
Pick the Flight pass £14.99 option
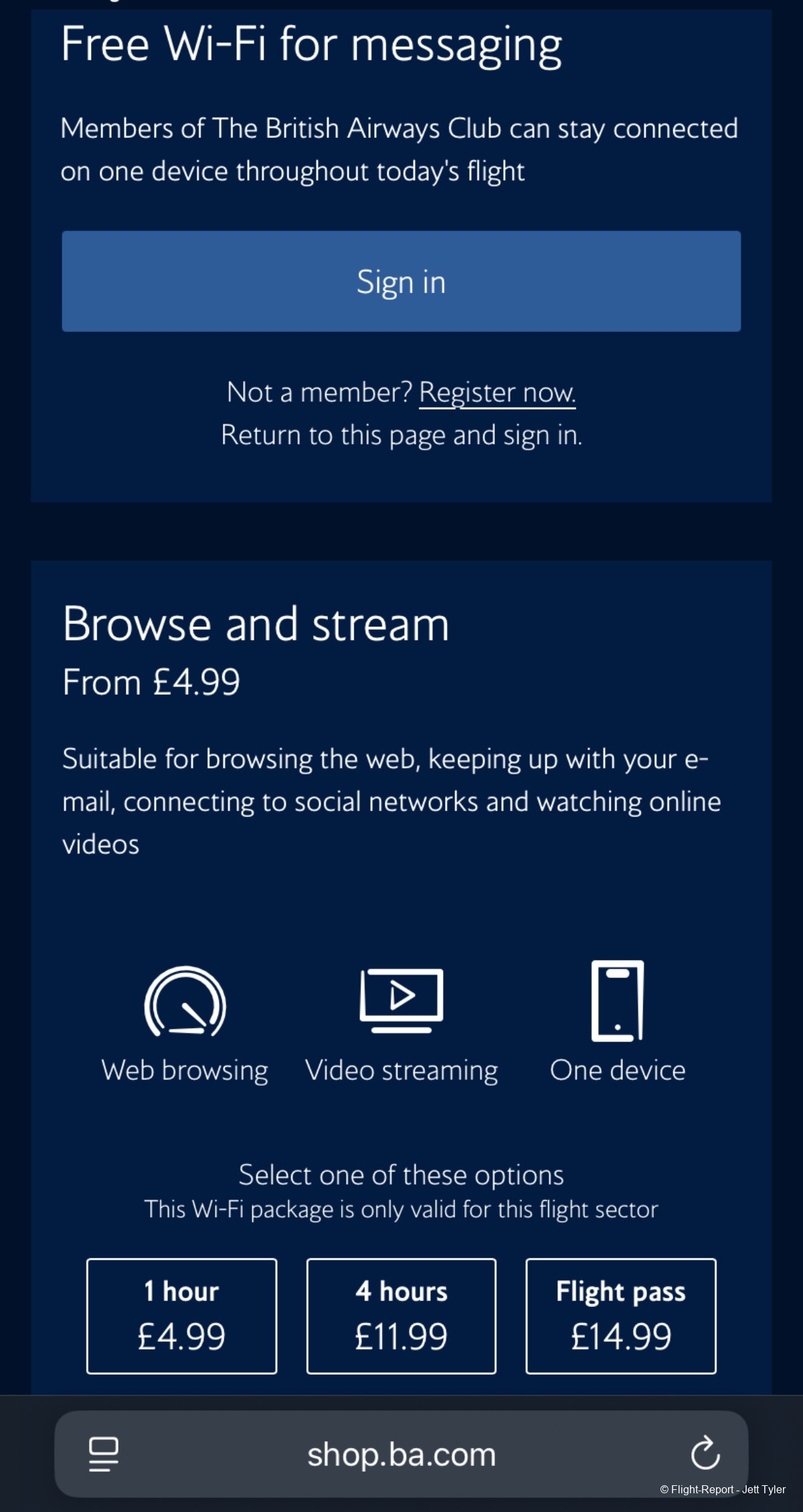tap(621, 1316)
